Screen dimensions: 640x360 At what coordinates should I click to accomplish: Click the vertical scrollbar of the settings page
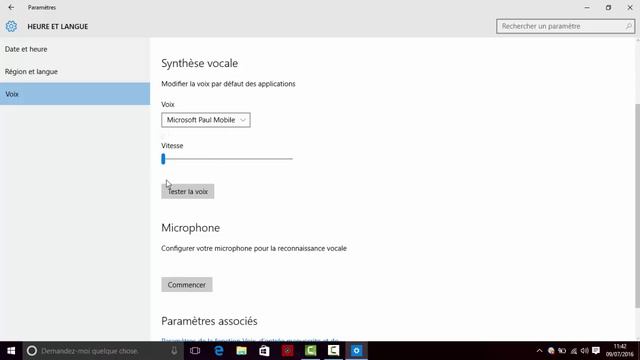point(638,205)
